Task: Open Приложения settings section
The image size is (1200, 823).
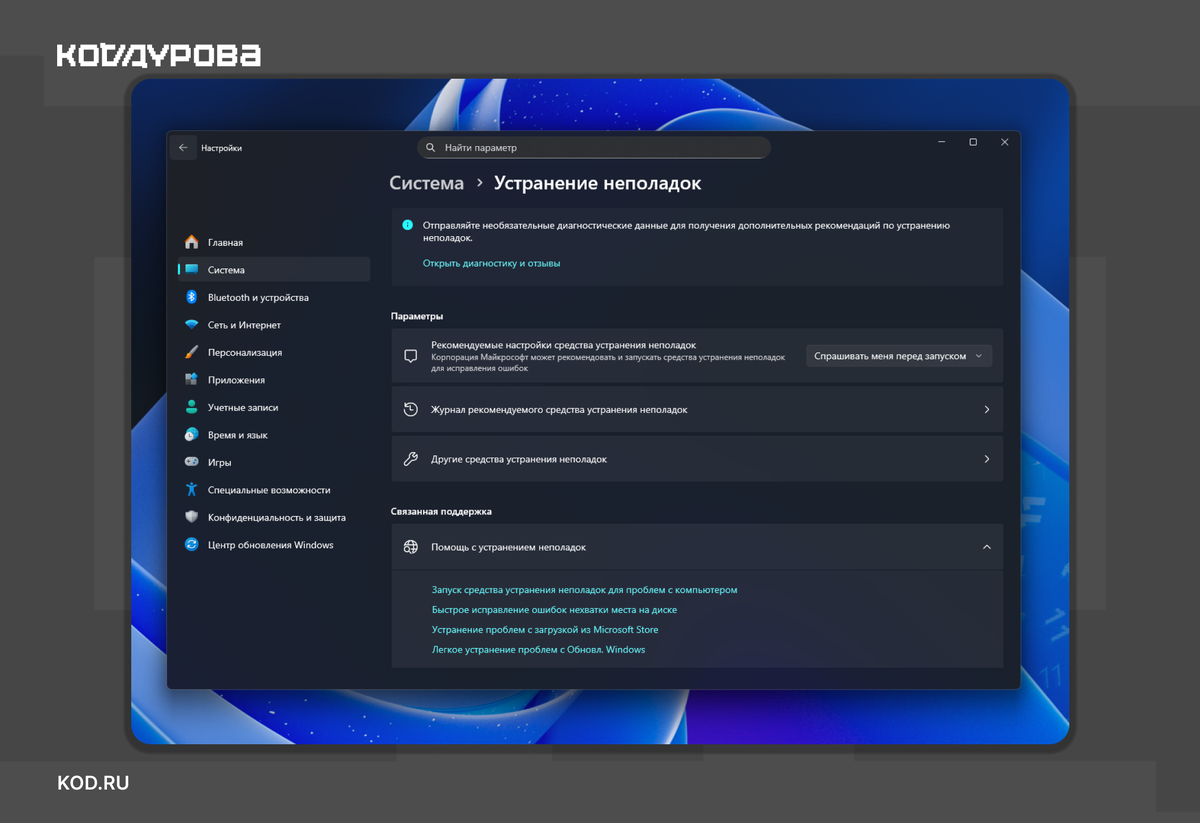Action: (273, 380)
